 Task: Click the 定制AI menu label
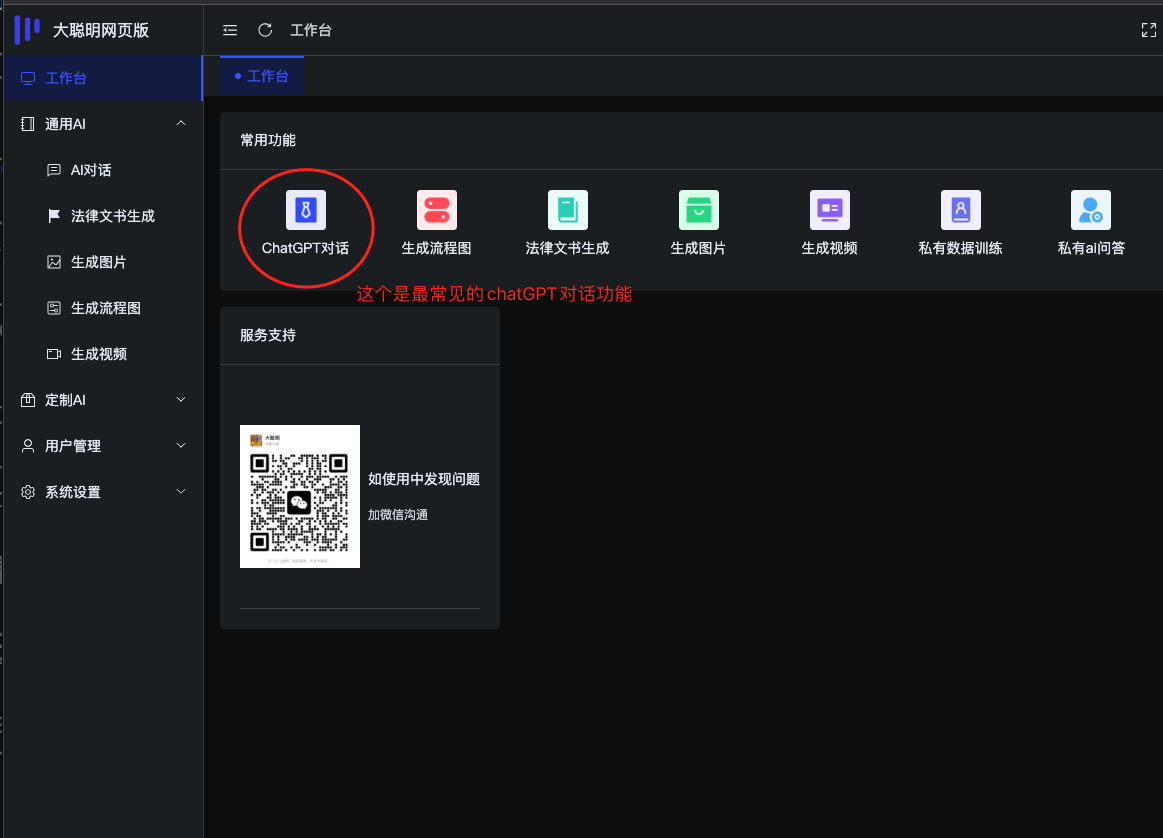(65, 400)
